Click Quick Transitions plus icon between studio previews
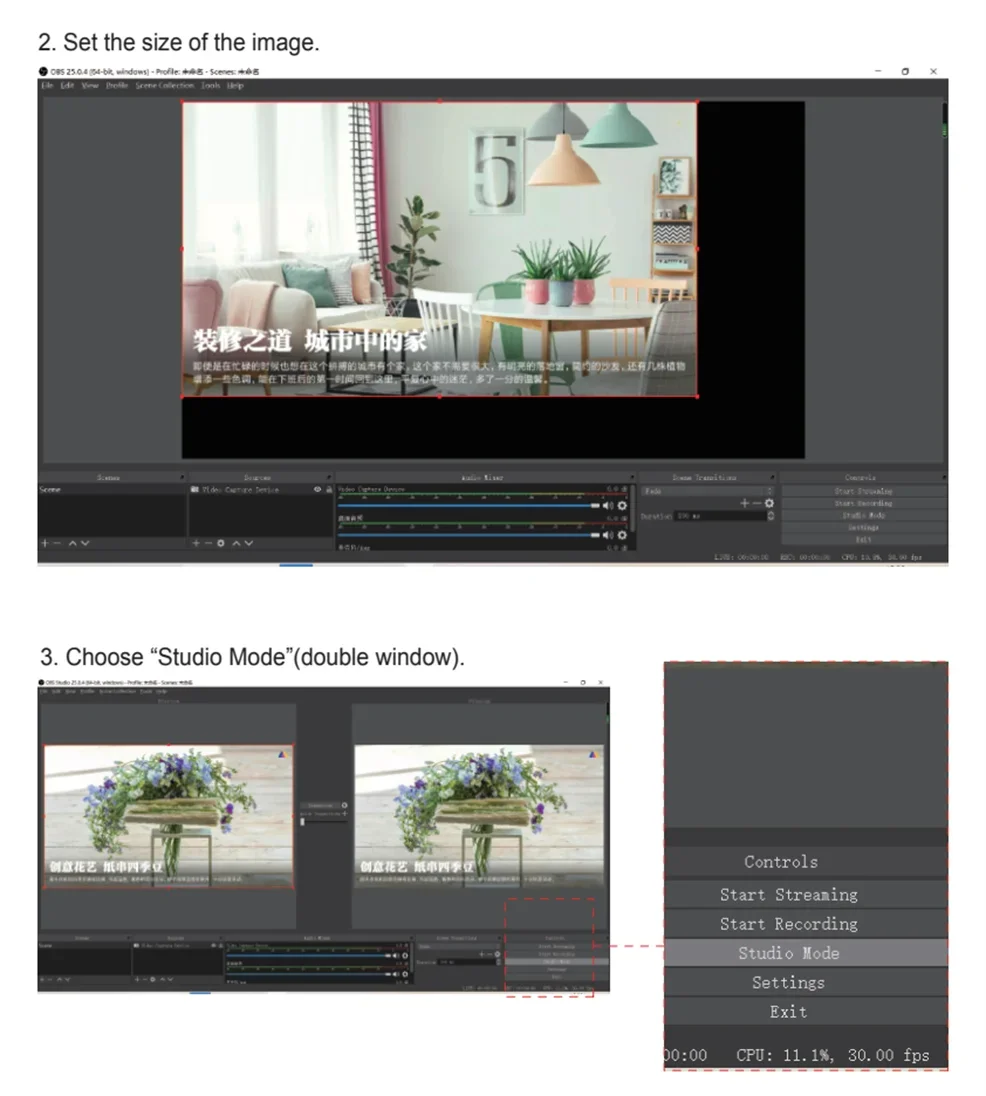Viewport: 986px width, 1096px height. 344,815
